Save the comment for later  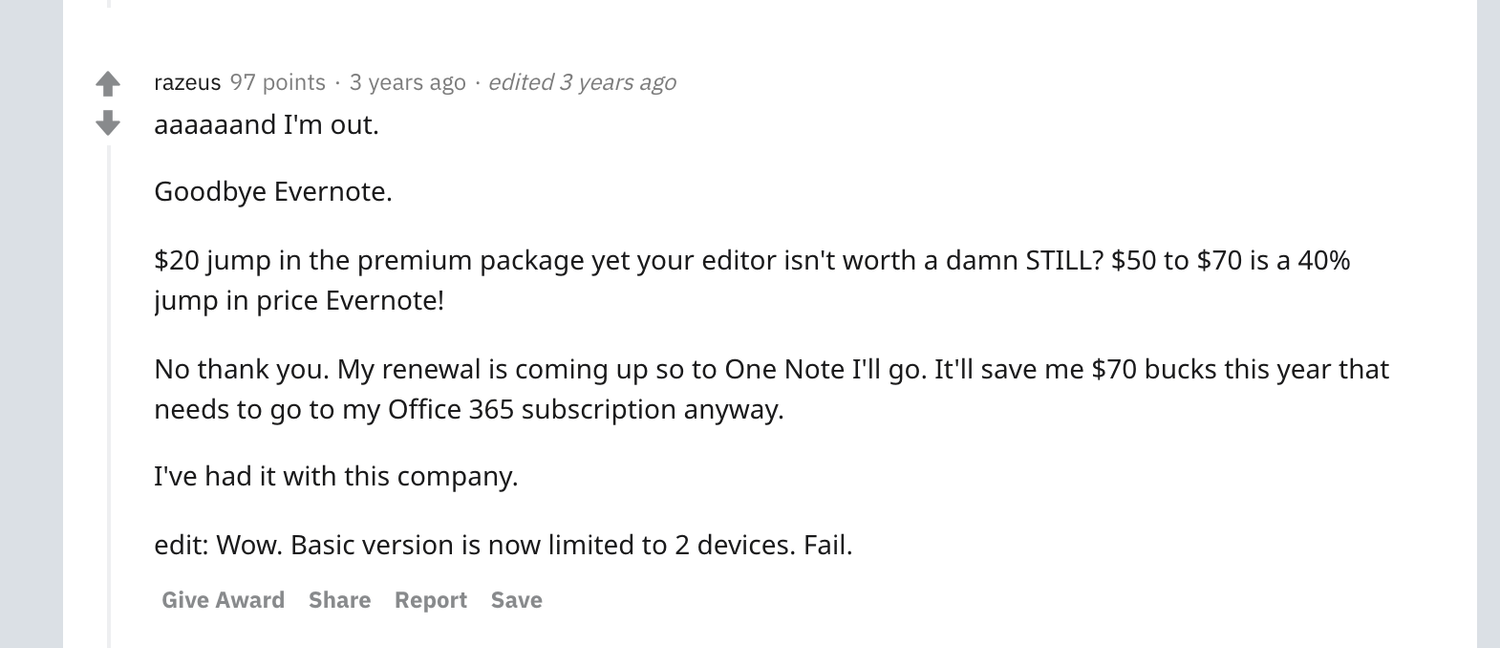coord(516,600)
